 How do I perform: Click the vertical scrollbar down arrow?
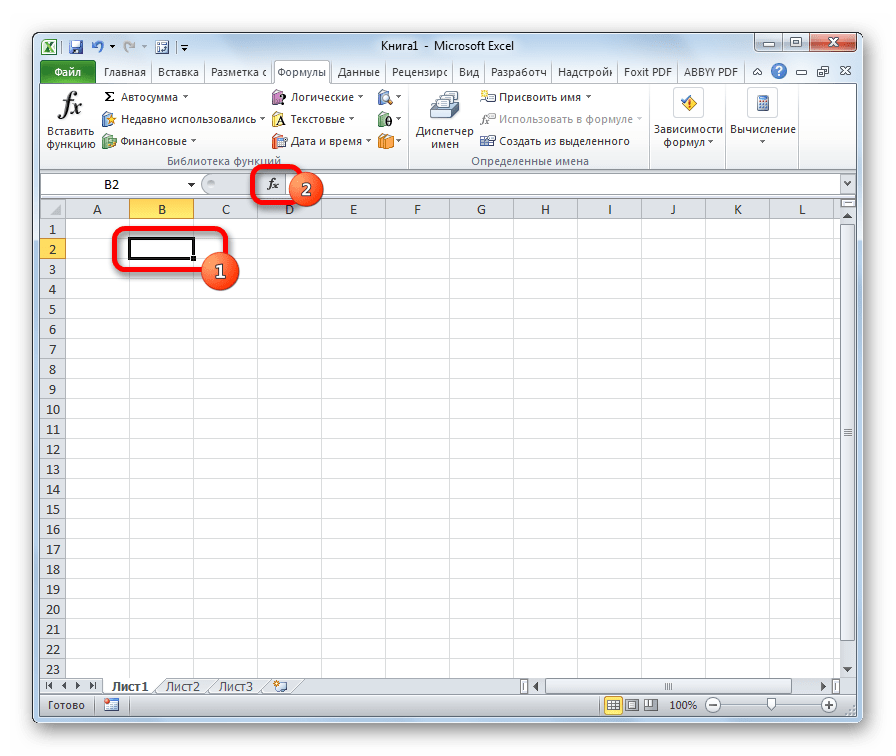[847, 669]
